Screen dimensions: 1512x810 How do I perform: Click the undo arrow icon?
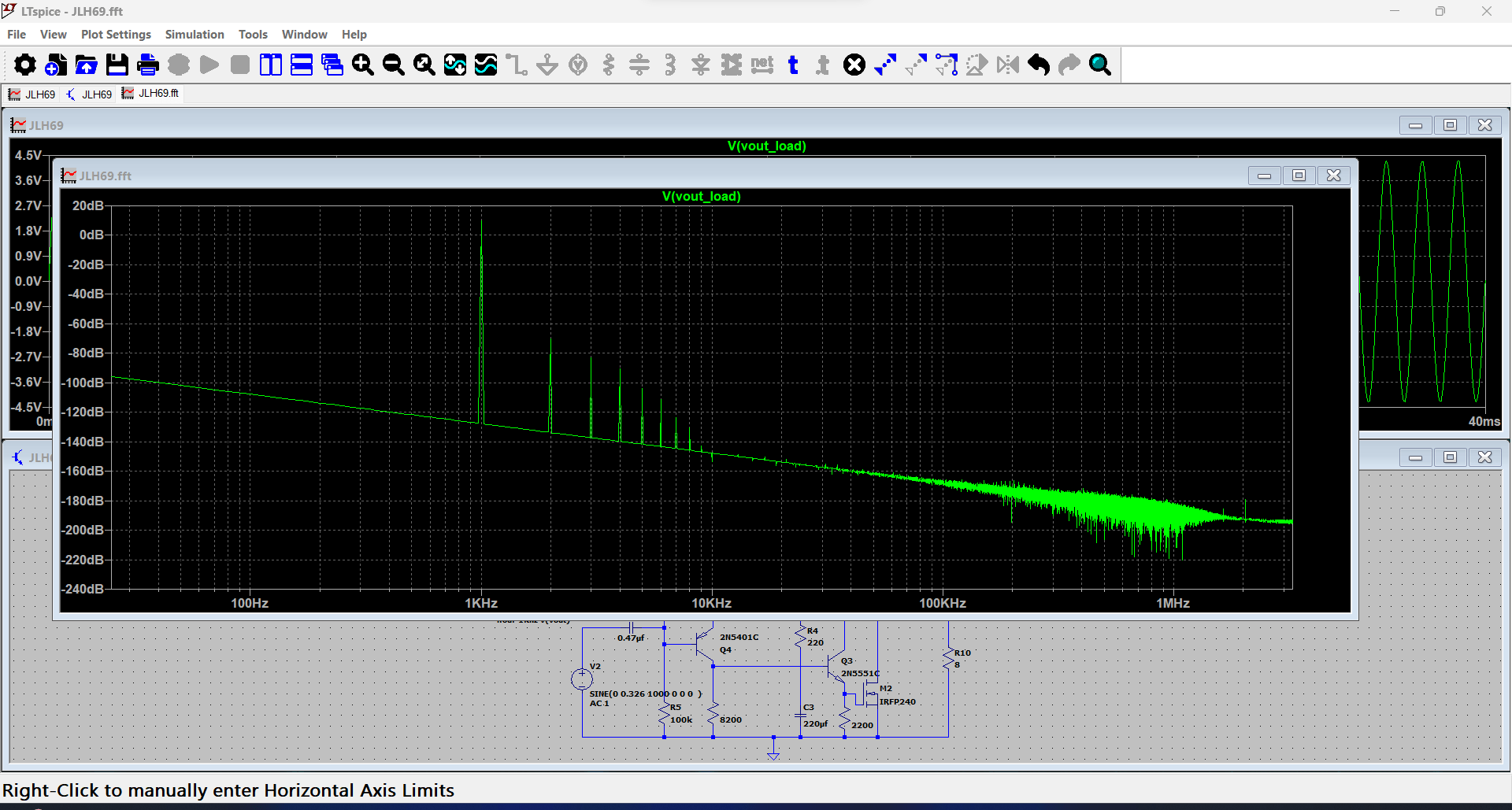tap(1039, 65)
